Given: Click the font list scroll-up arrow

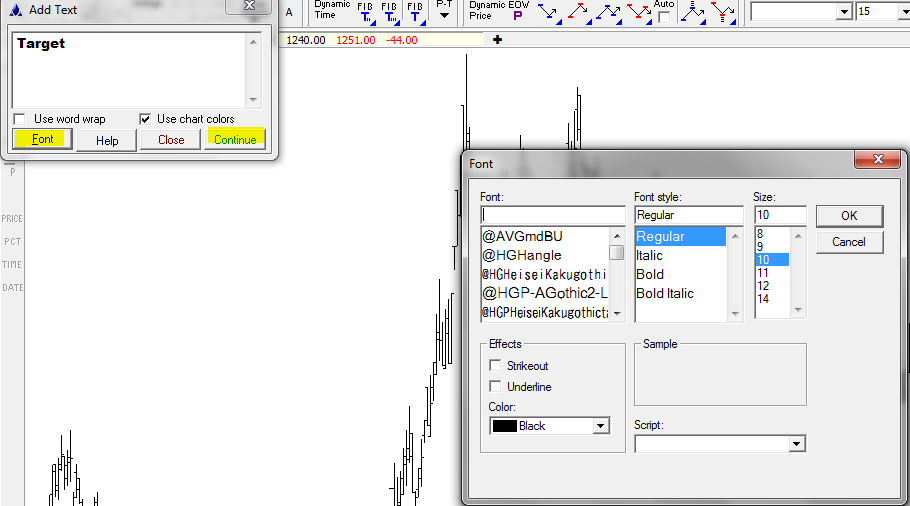Looking at the screenshot, I should [616, 236].
